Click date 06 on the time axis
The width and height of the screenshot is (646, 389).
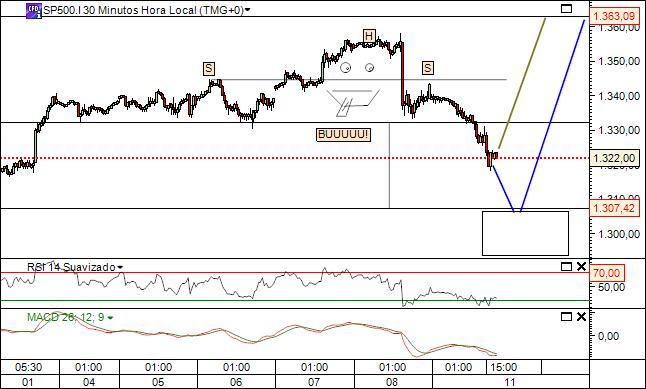(x=236, y=382)
